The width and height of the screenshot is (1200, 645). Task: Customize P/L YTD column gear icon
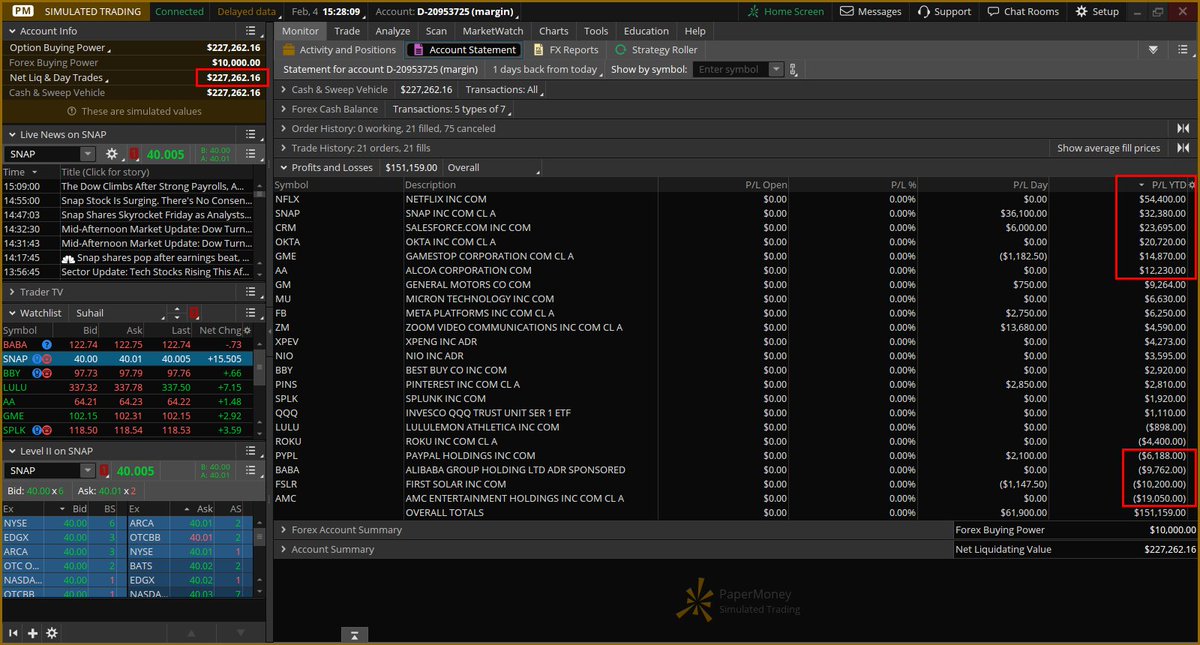[1191, 185]
